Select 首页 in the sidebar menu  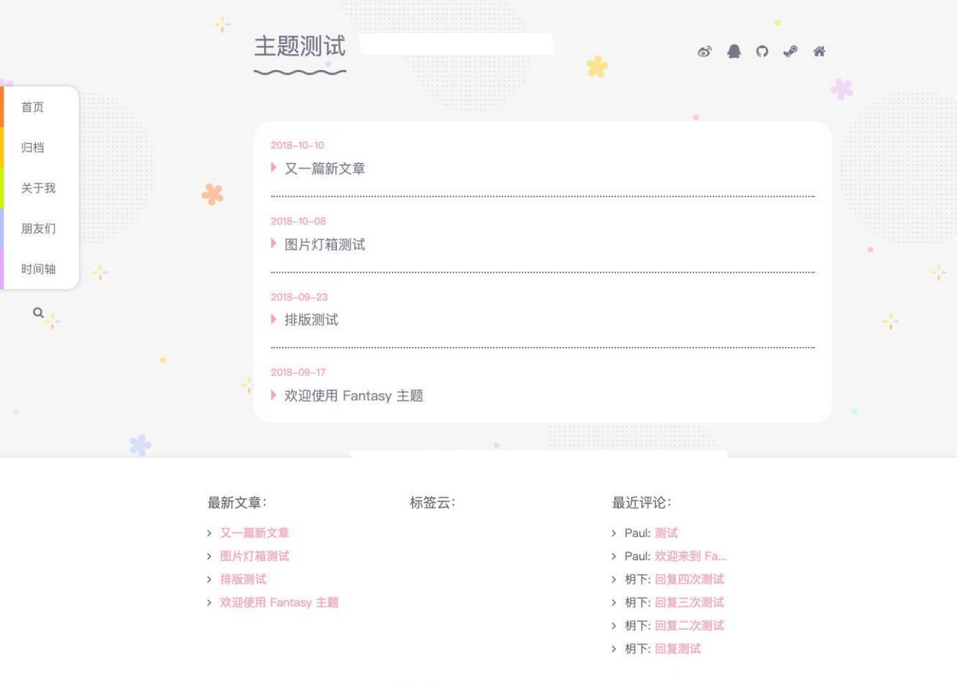[x=33, y=108]
